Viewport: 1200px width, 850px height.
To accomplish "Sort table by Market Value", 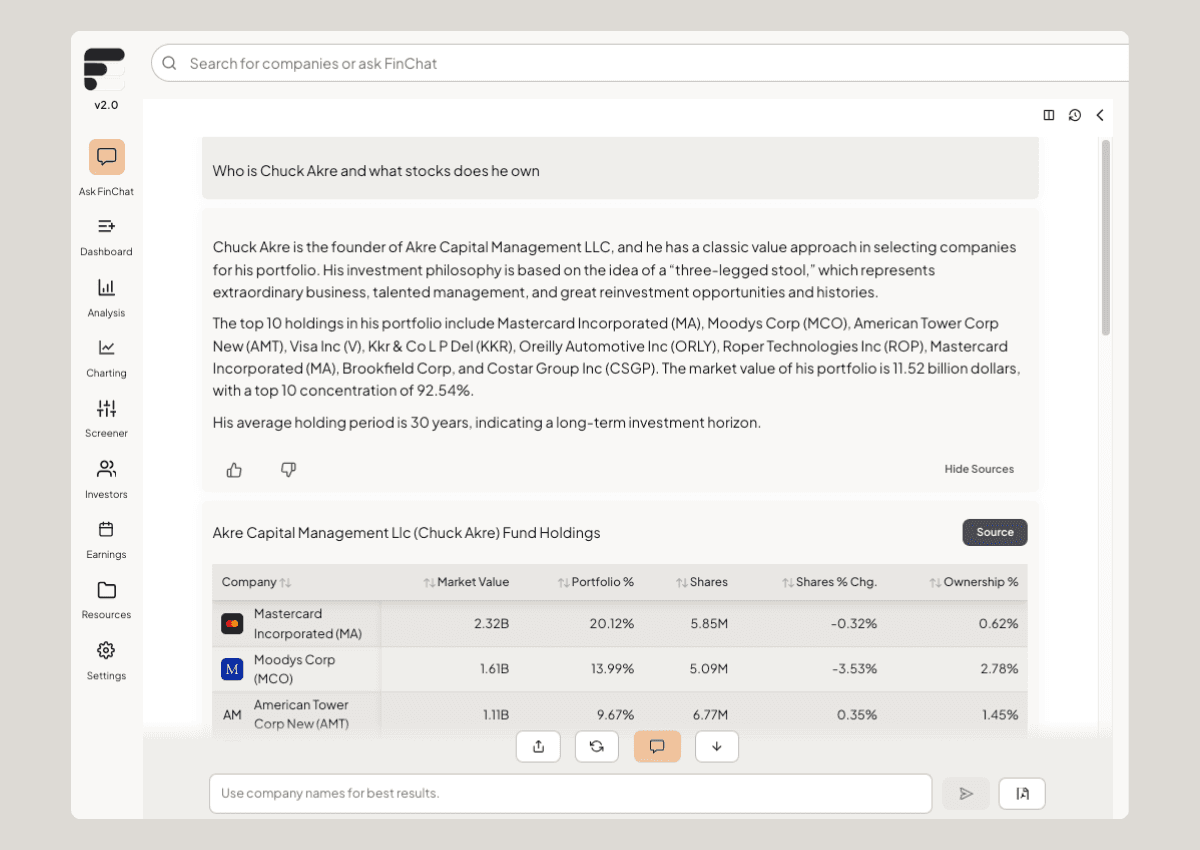I will (x=466, y=582).
